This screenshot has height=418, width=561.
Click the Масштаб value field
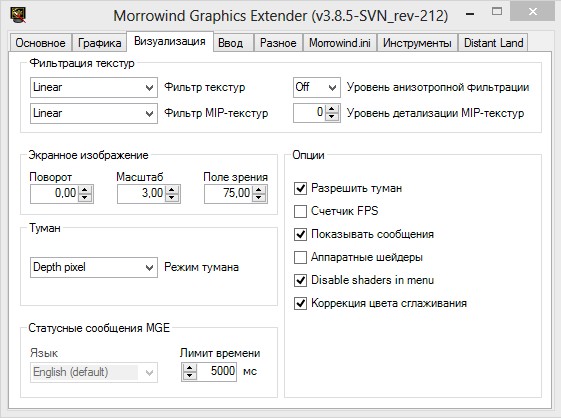141,194
